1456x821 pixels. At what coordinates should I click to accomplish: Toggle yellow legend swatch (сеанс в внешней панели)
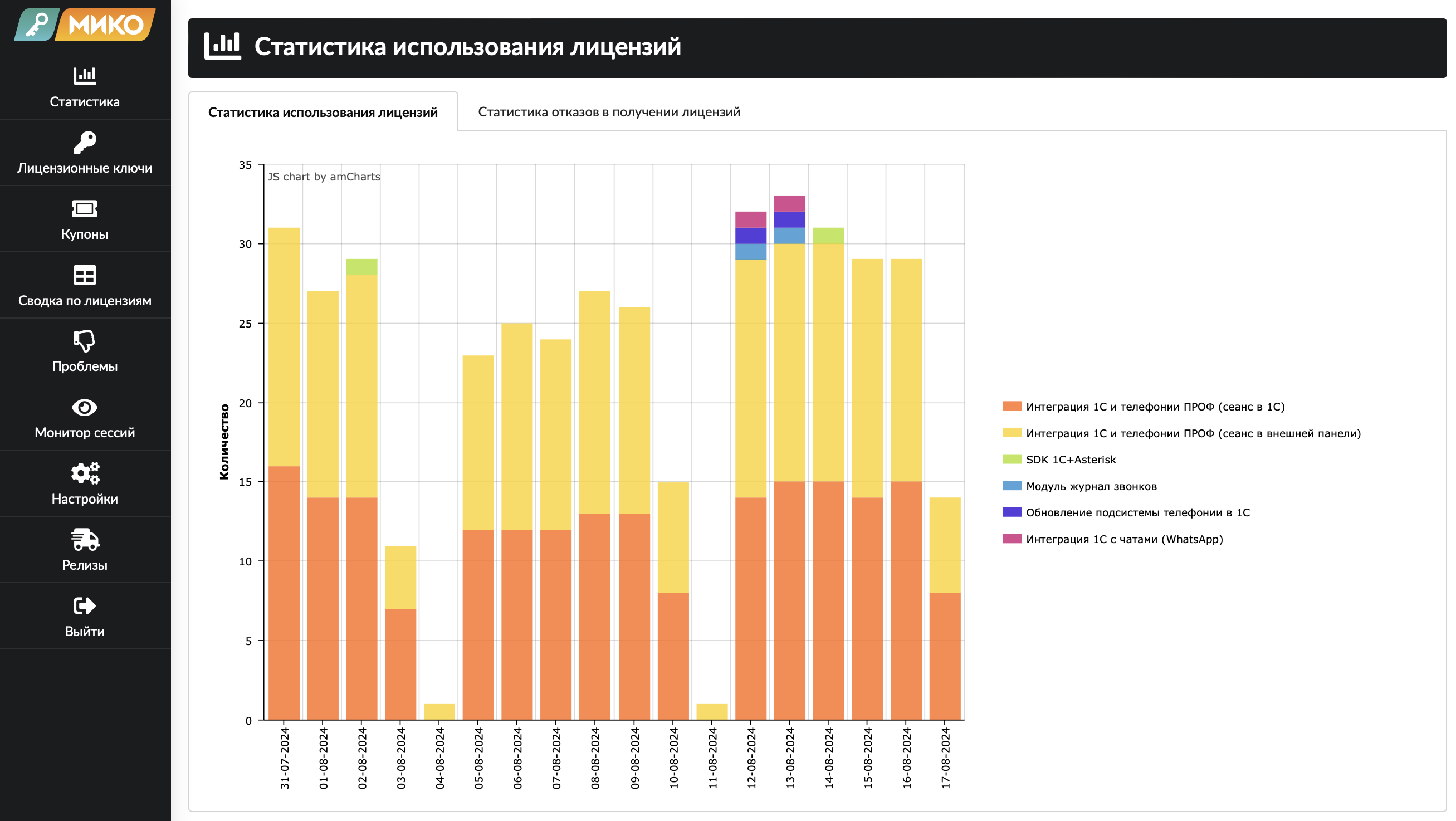pyautogui.click(x=1012, y=433)
